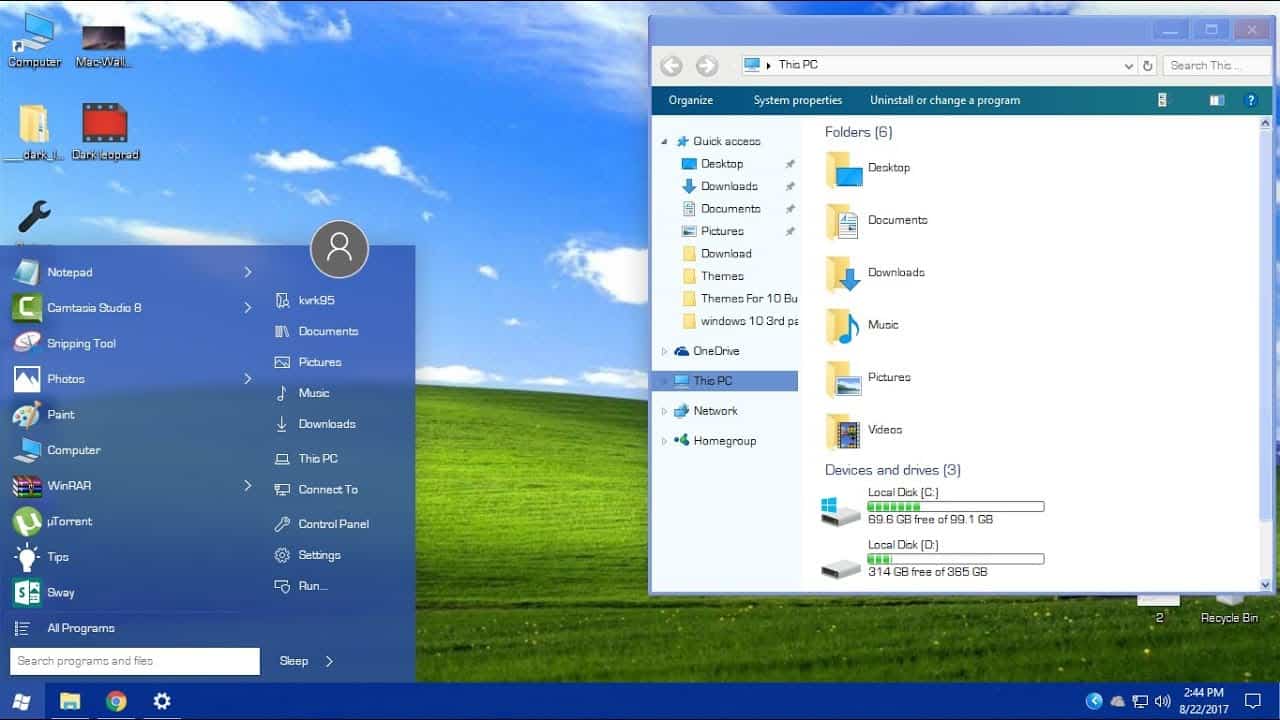Click the Music library folder icon
This screenshot has width=1280, height=720.
[x=840, y=325]
